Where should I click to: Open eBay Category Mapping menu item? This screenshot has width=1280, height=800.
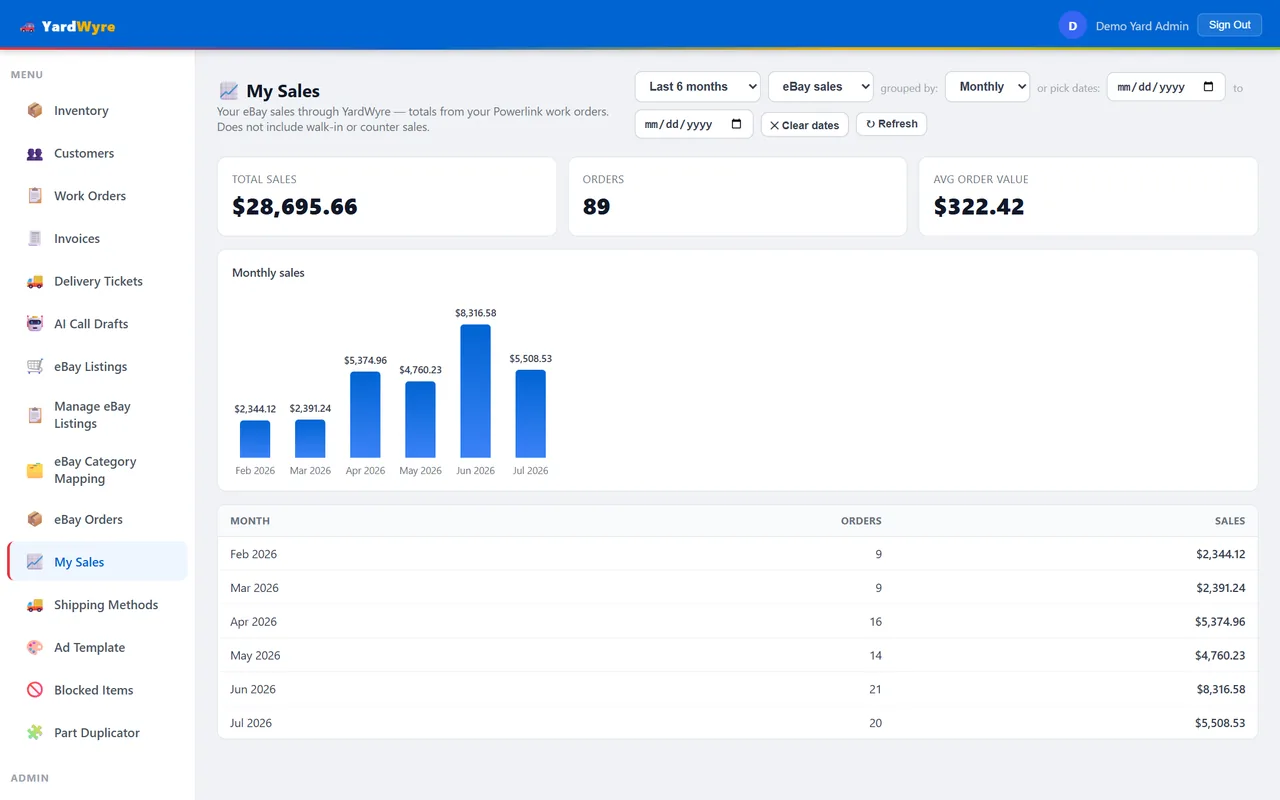coord(97,470)
